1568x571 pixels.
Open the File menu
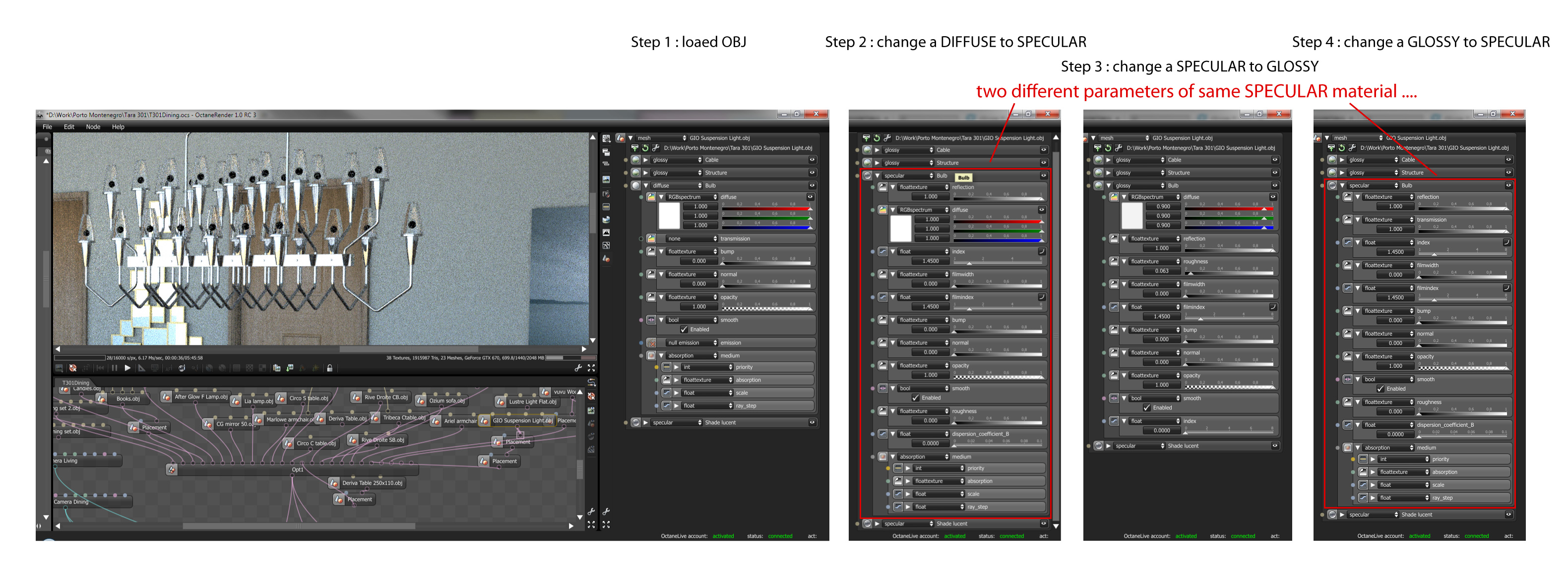coord(47,127)
